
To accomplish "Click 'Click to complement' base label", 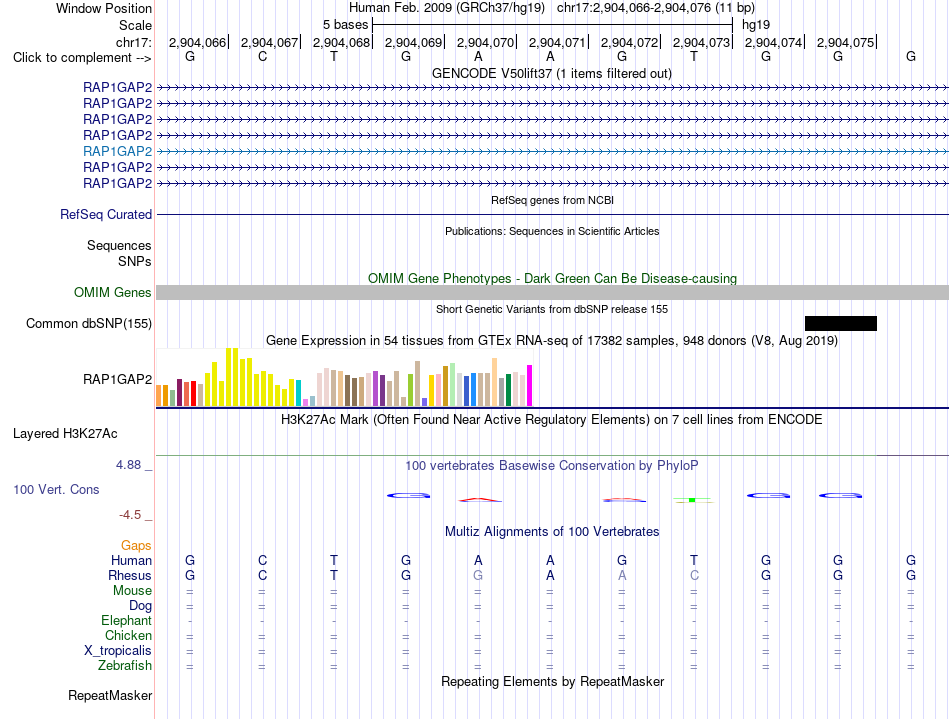I will (82, 58).
